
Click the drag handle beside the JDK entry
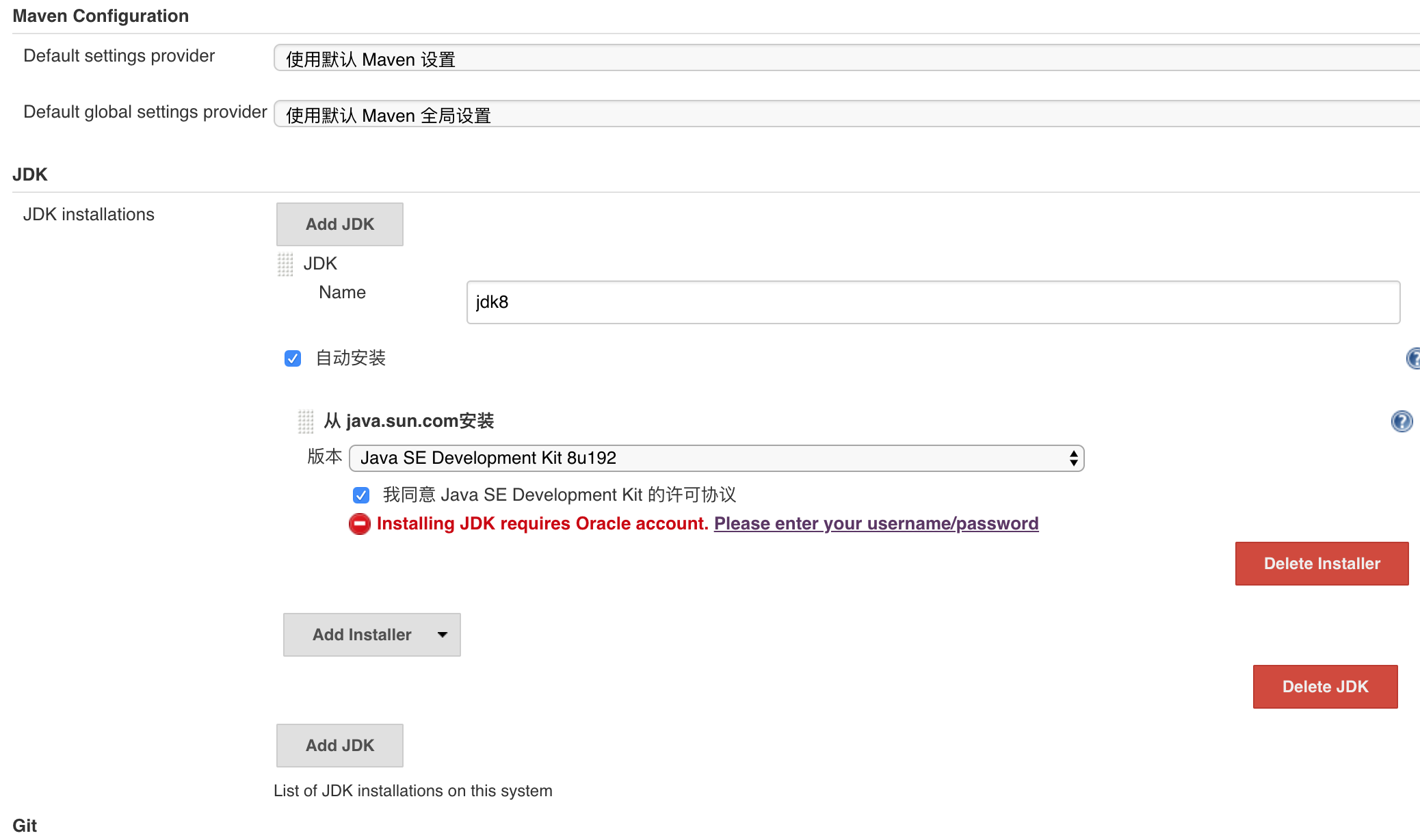tap(285, 263)
